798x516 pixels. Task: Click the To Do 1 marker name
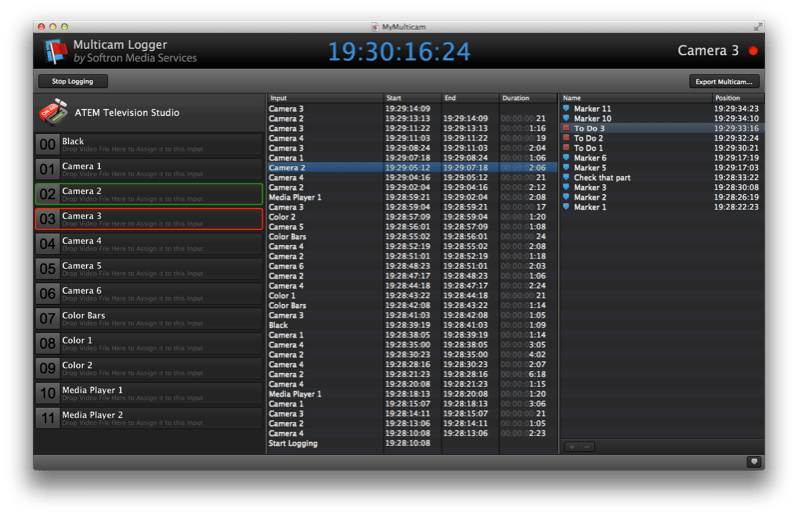point(588,148)
